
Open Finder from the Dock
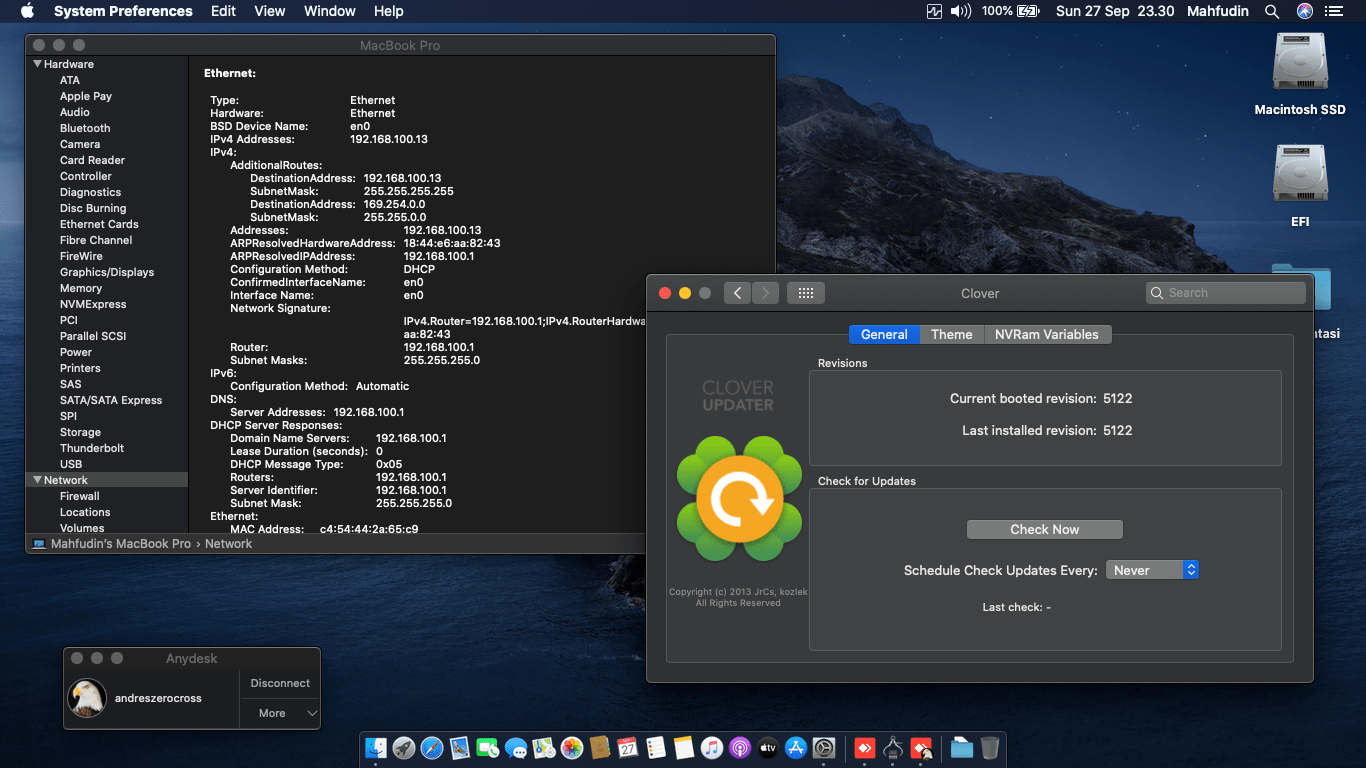pyautogui.click(x=376, y=748)
